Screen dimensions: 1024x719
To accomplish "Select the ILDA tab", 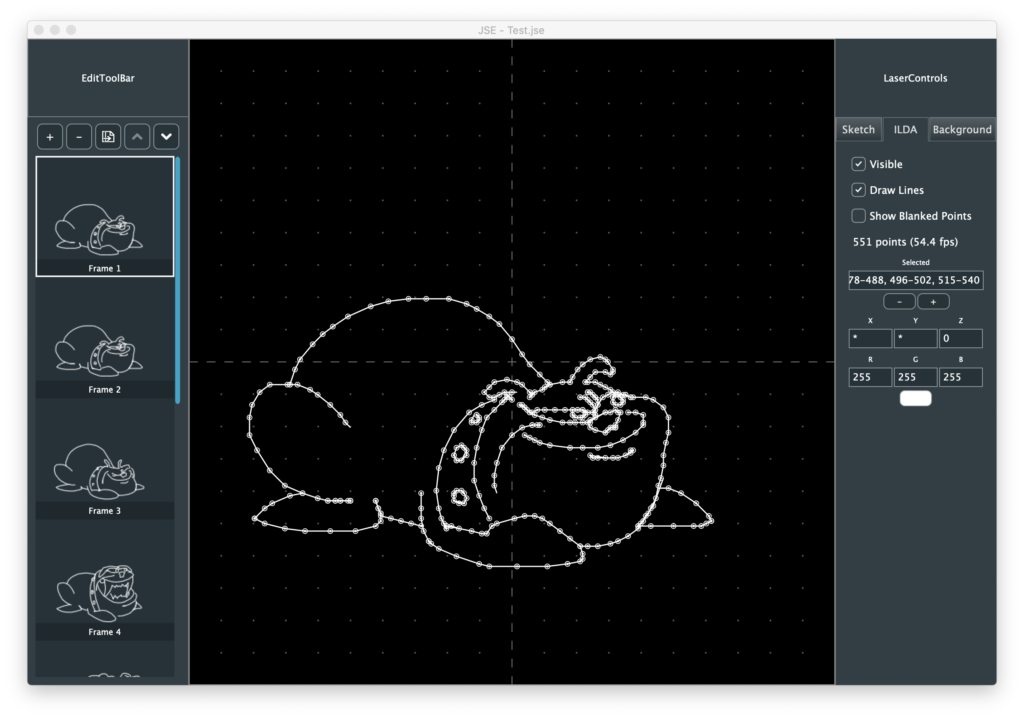I will pyautogui.click(x=905, y=130).
